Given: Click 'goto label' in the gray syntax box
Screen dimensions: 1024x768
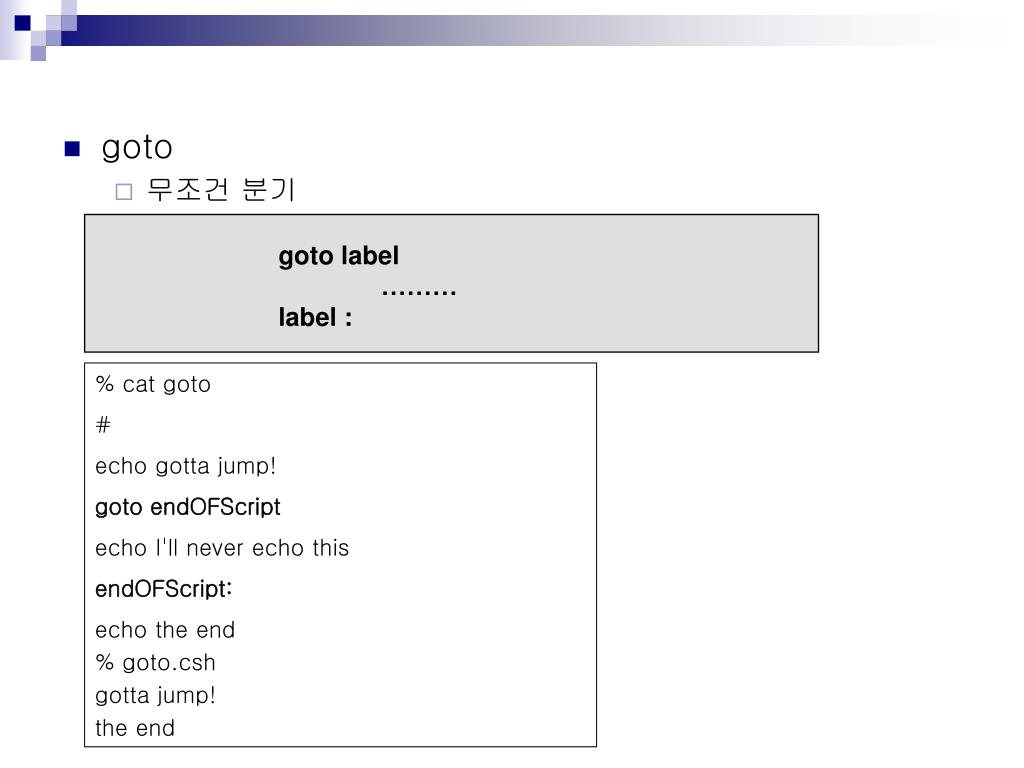Looking at the screenshot, I should pos(338,256).
